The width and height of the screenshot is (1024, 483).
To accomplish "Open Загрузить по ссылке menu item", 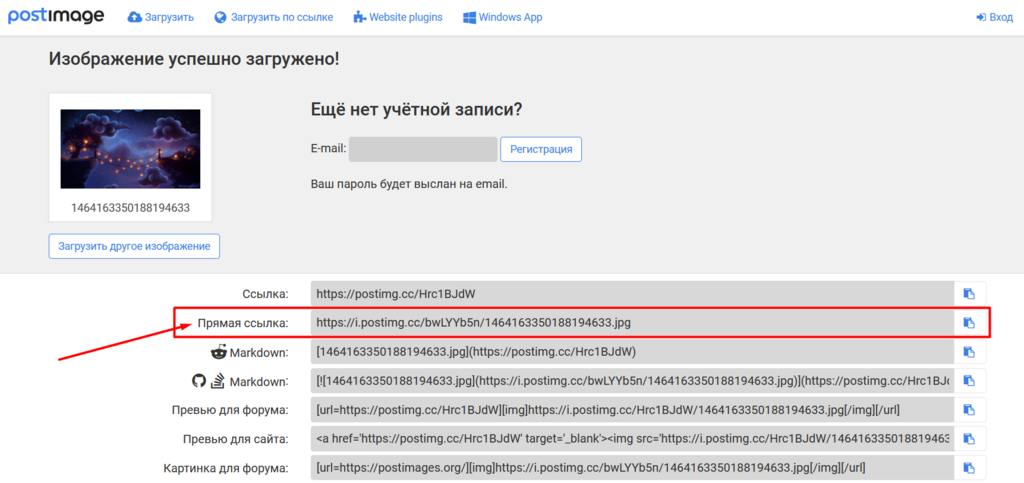I will click(273, 18).
